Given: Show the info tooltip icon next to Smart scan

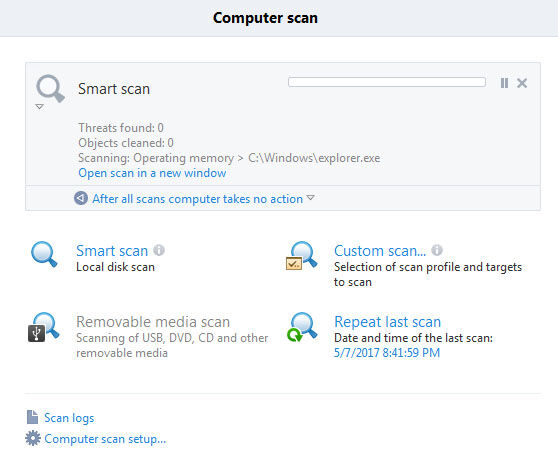Looking at the screenshot, I should click(x=159, y=250).
